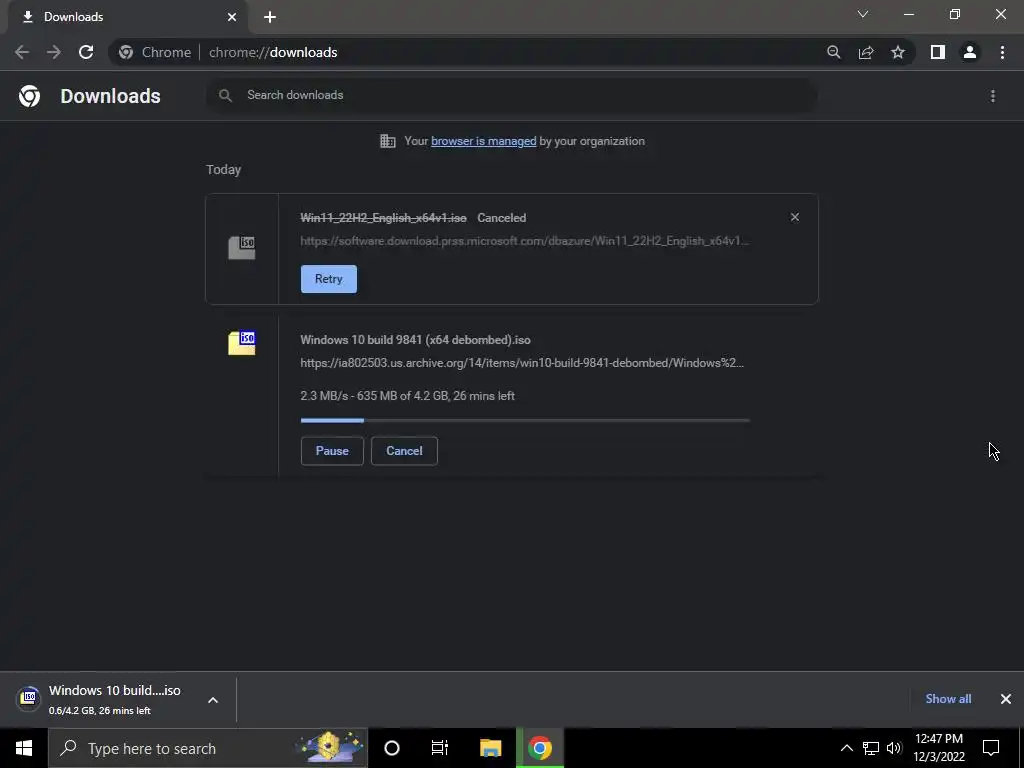Viewport: 1024px width, 768px height.
Task: Open File Explorer from taskbar
Action: pos(490,748)
